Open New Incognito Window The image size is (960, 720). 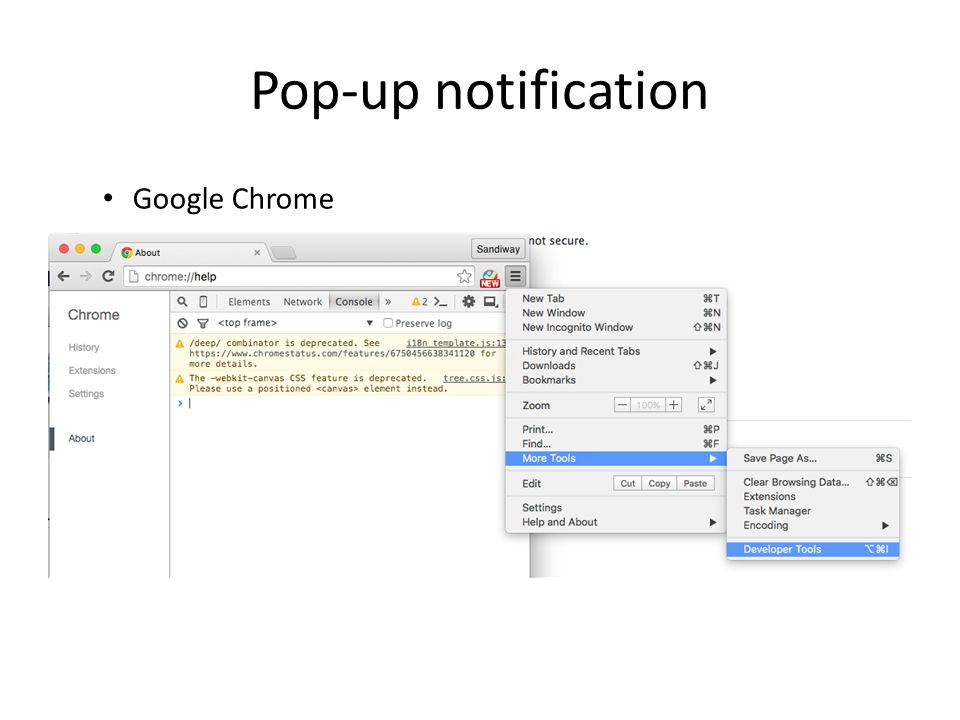(616, 327)
